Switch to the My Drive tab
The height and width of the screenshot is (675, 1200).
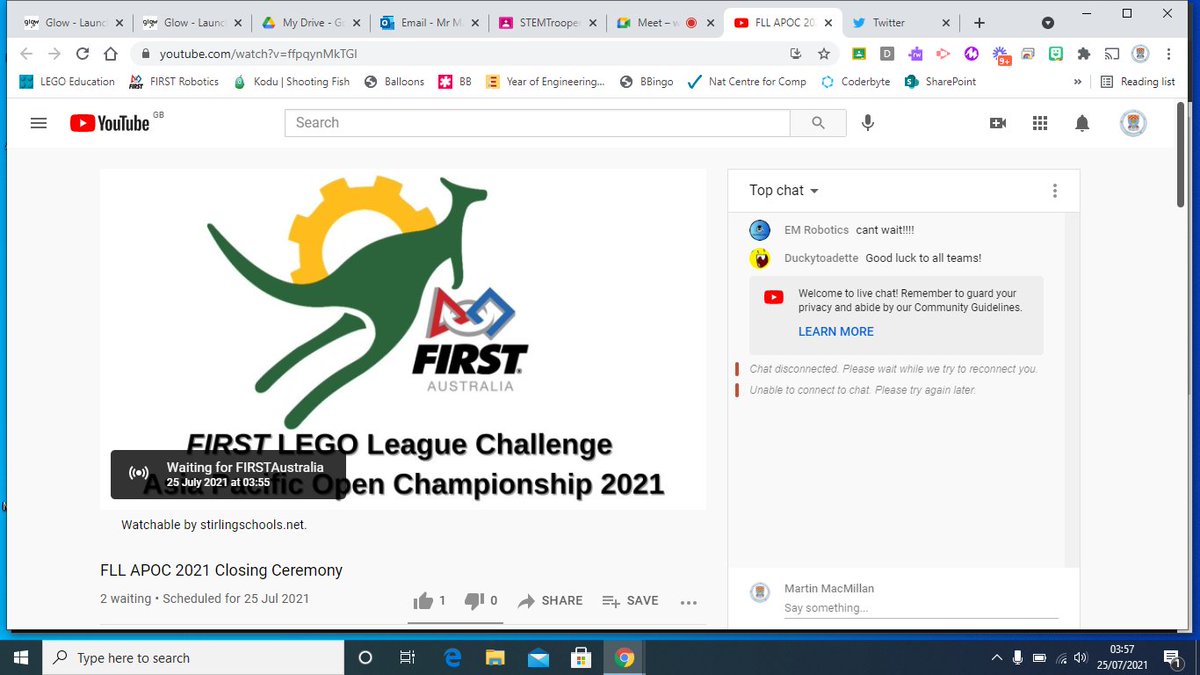(310, 23)
